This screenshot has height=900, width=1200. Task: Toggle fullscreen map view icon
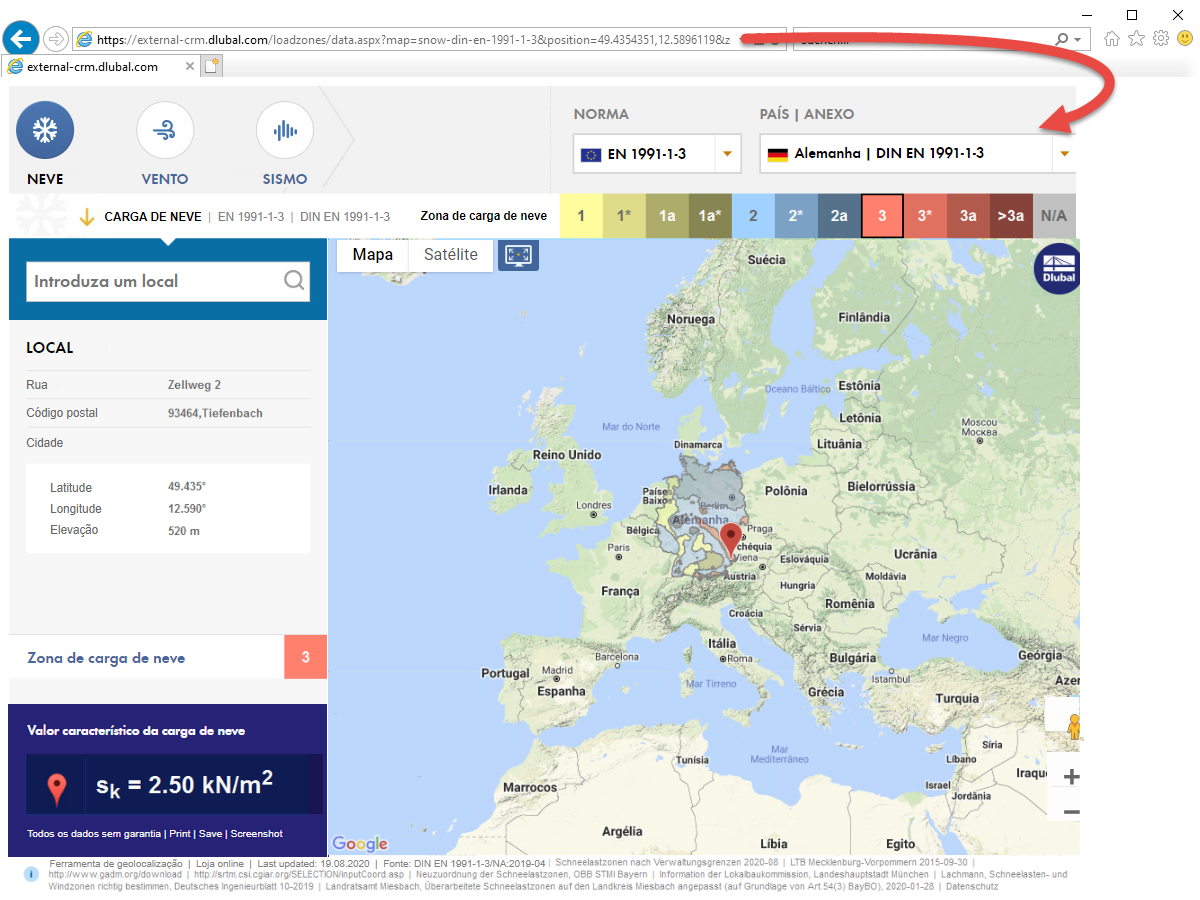point(518,255)
